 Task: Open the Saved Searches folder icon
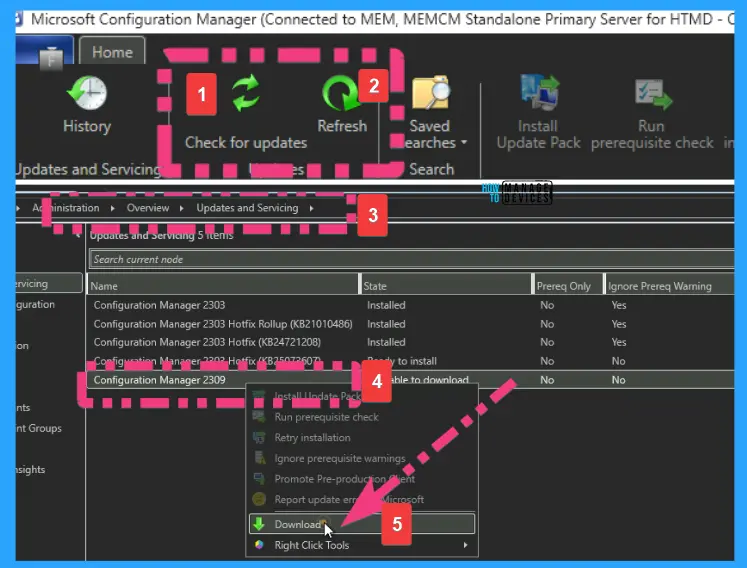tap(431, 92)
